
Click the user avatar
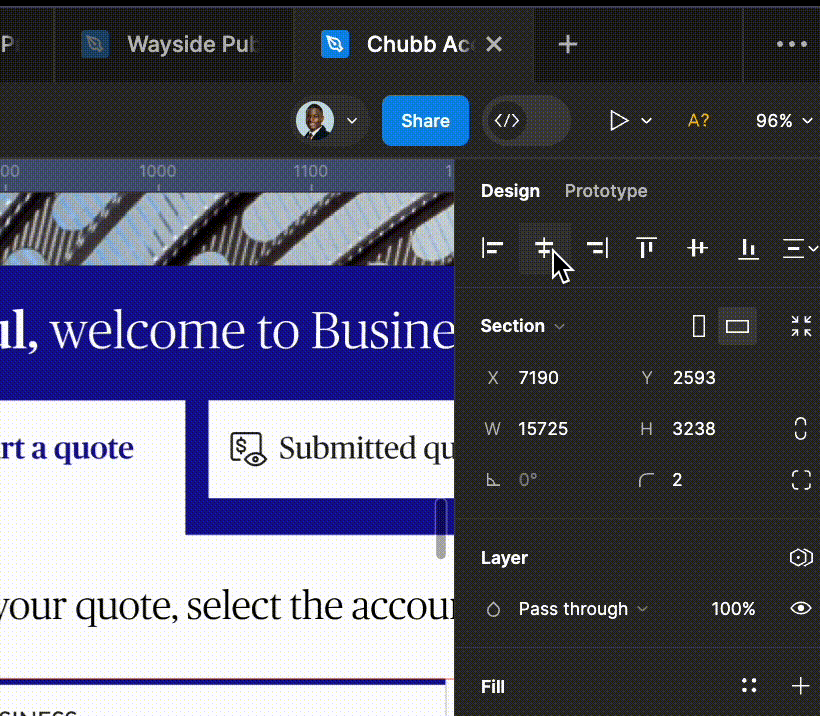point(314,121)
